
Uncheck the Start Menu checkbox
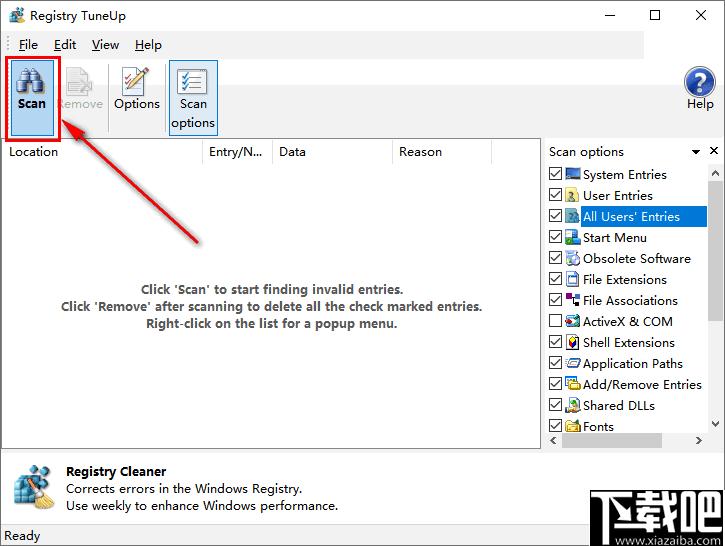coord(555,237)
